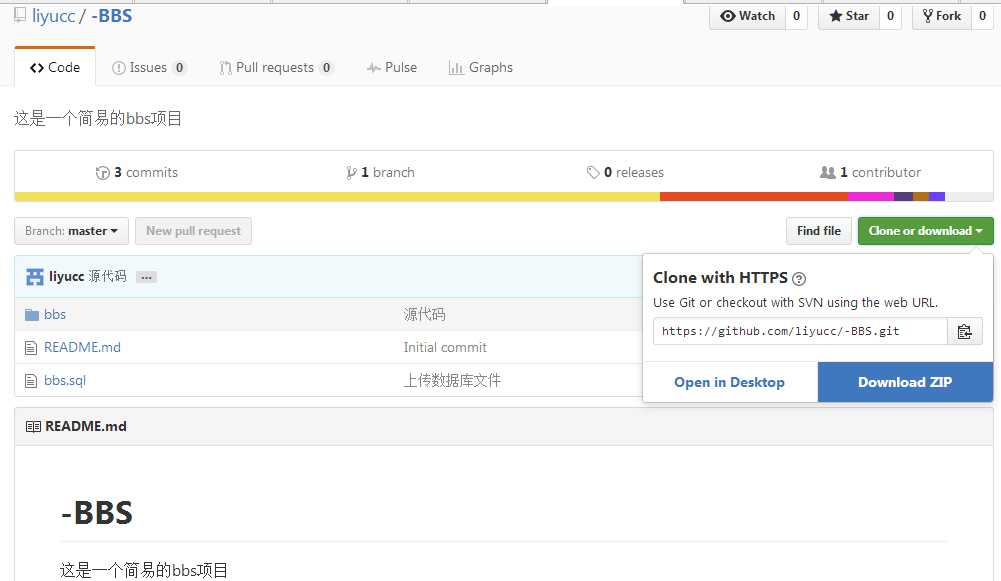Open the 0 releases page

click(625, 172)
